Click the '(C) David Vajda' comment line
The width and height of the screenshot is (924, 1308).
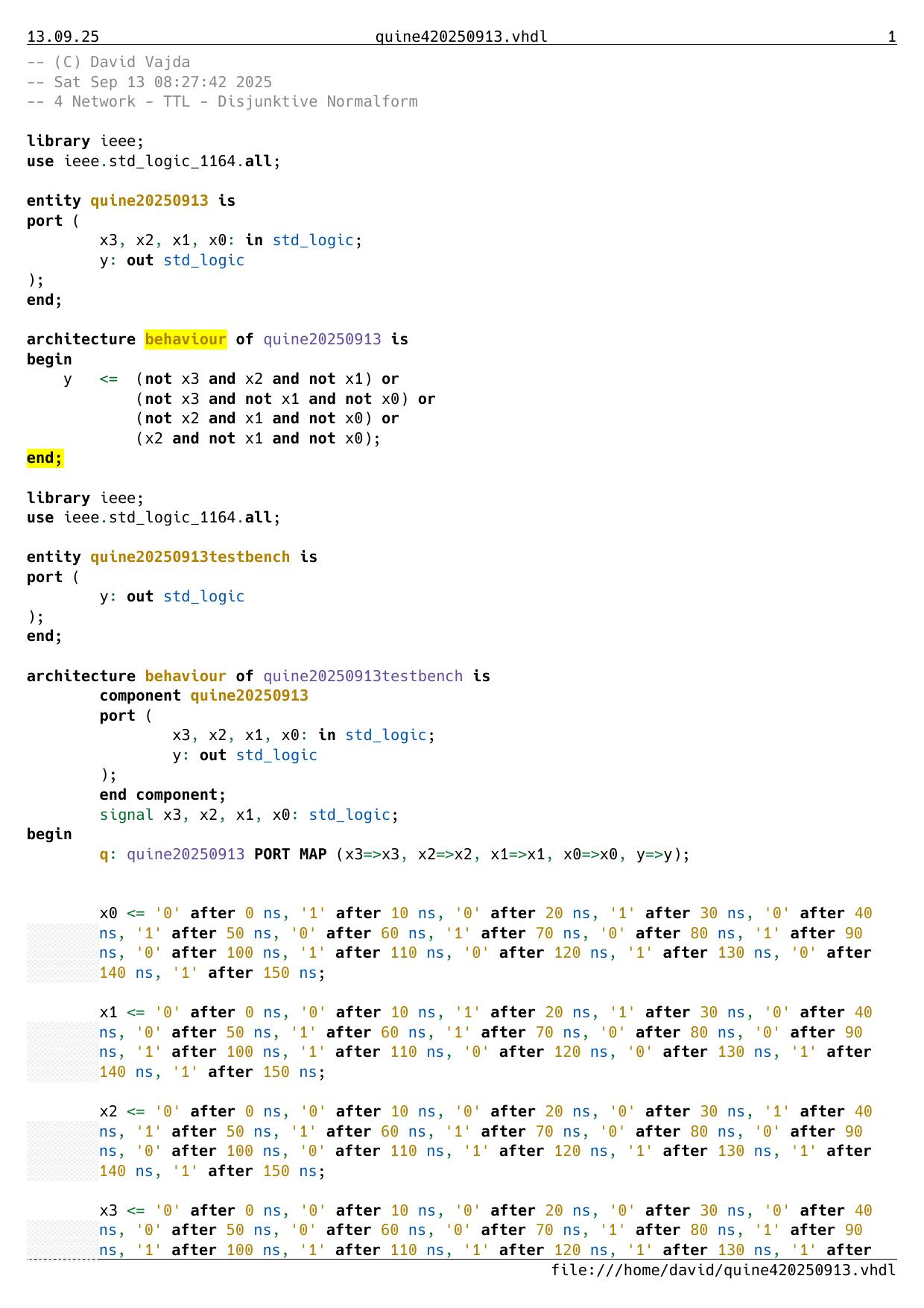[108, 63]
